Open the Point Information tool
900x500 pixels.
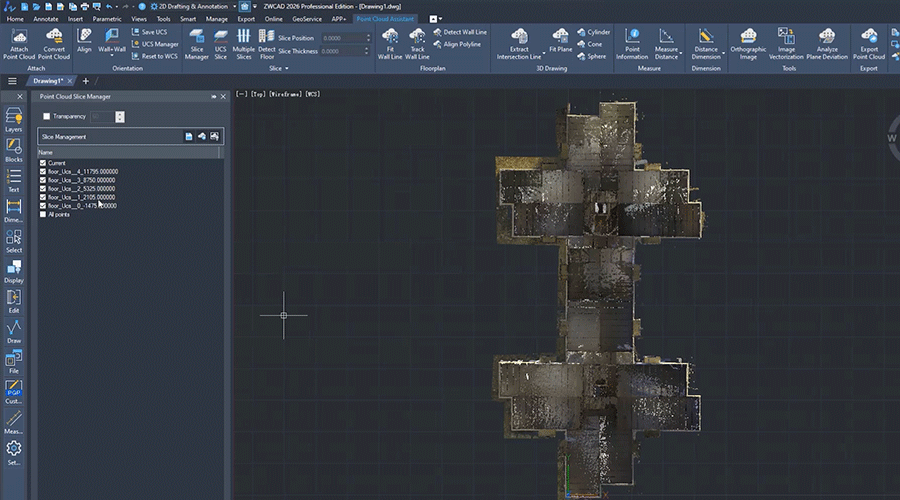632,44
